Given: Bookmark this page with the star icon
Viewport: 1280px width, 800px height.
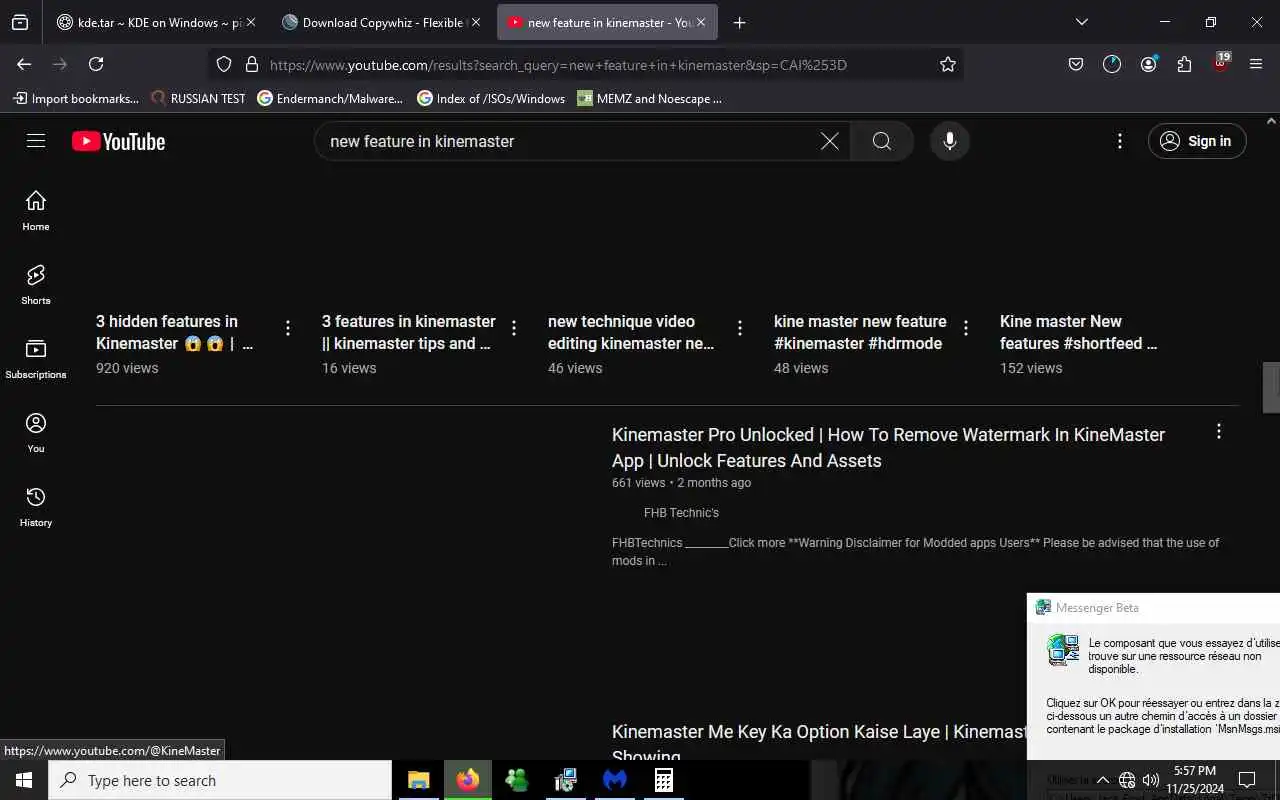Looking at the screenshot, I should (948, 64).
